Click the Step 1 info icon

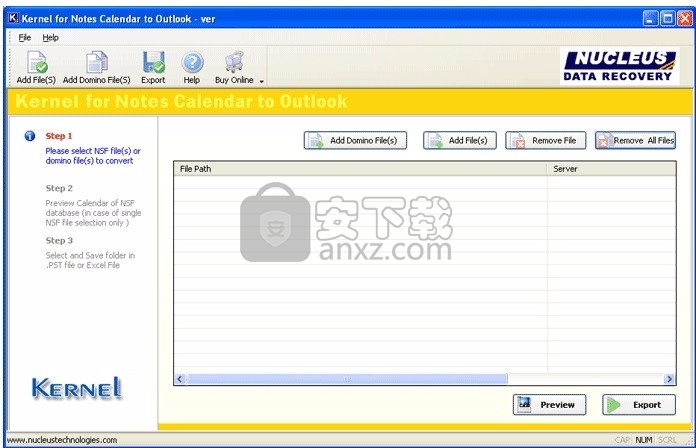30,136
